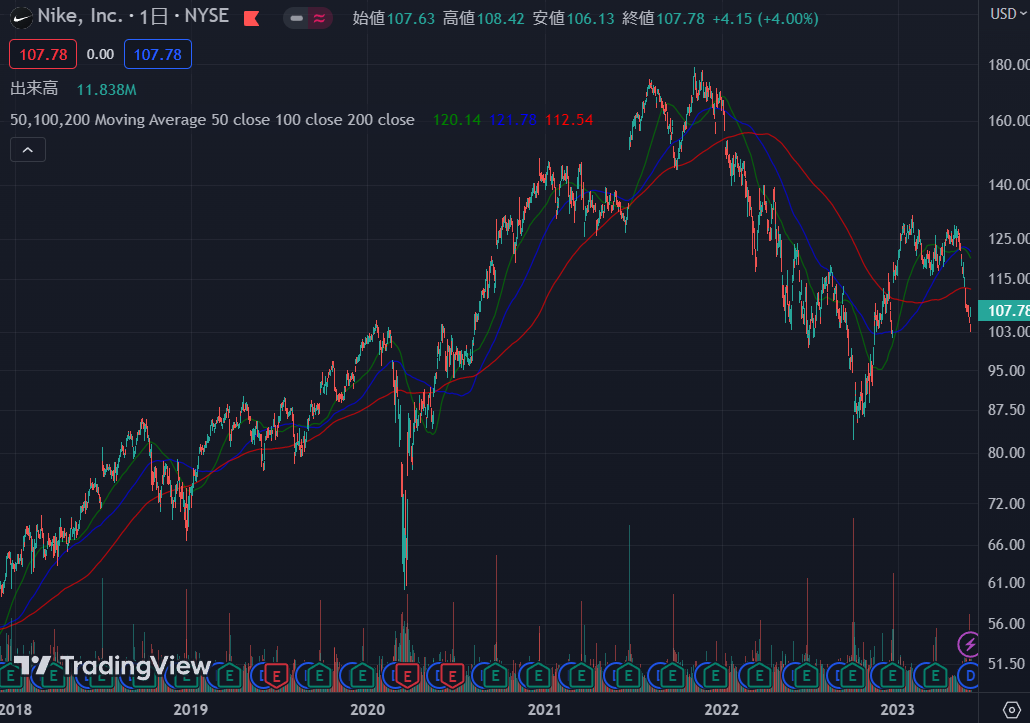The width and height of the screenshot is (1030, 723).
Task: Click the 高値 108.42 high value
Action: point(483,18)
